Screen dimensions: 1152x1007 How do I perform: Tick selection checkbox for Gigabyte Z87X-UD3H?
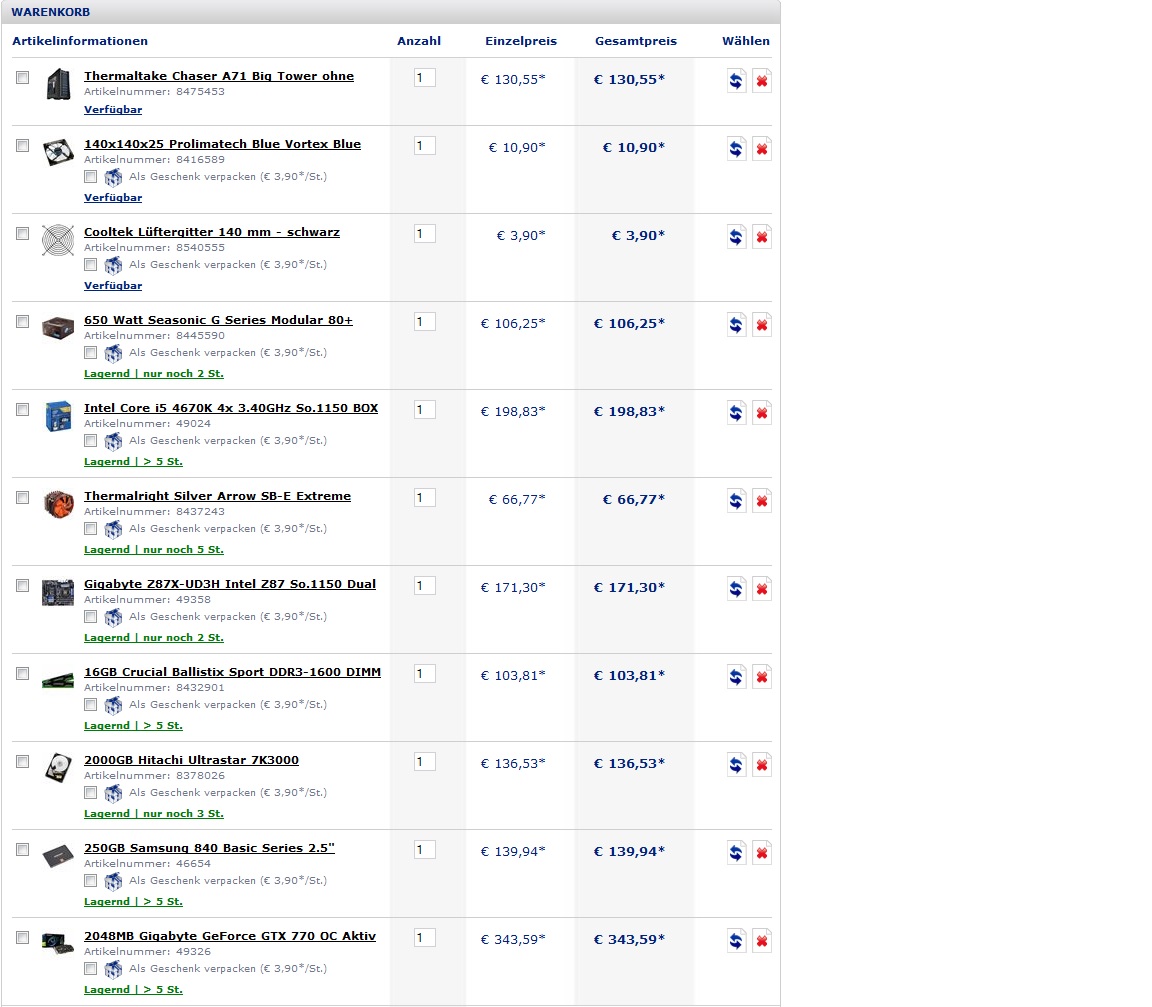pyautogui.click(x=23, y=585)
